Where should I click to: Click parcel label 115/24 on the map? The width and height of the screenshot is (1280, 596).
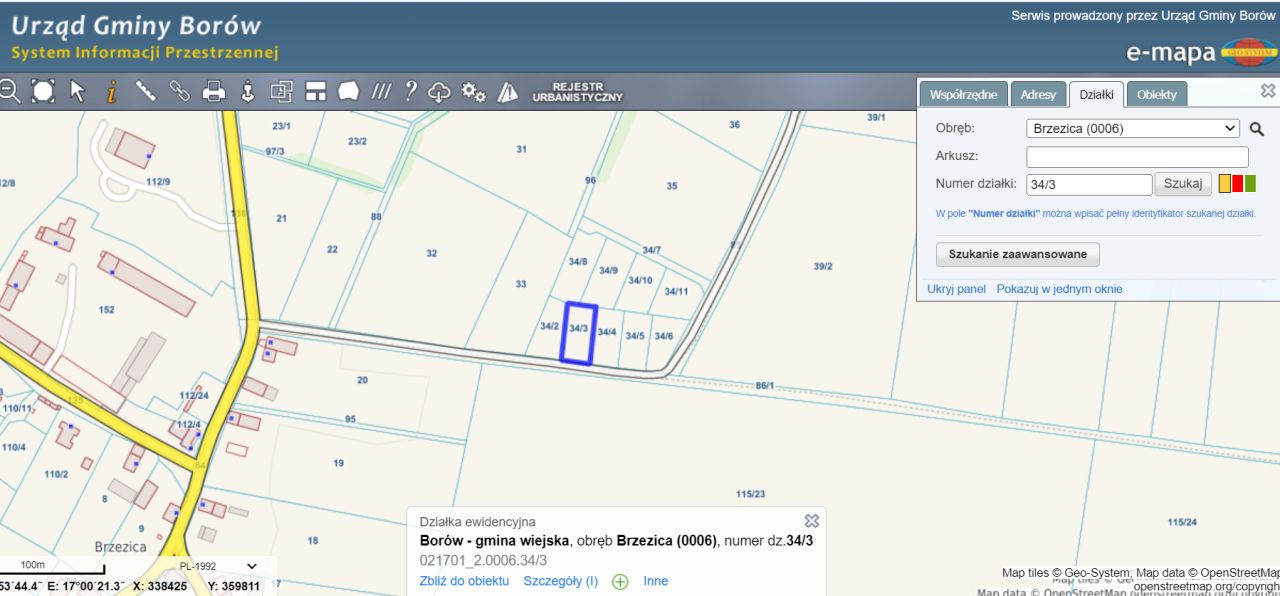1183,522
